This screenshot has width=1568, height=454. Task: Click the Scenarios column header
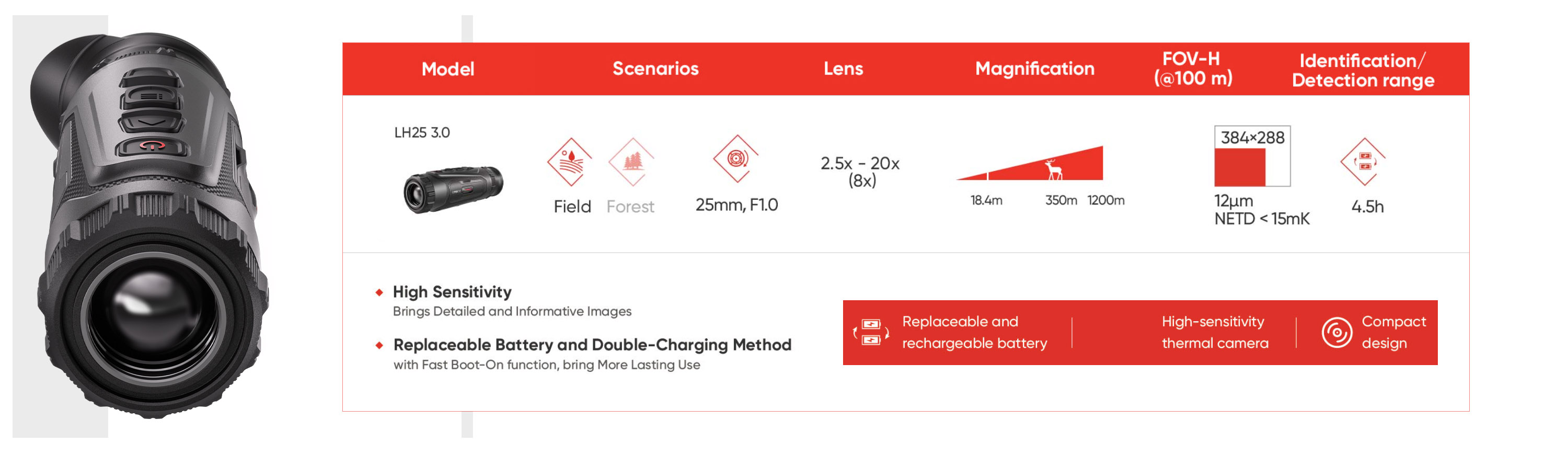pyautogui.click(x=655, y=68)
